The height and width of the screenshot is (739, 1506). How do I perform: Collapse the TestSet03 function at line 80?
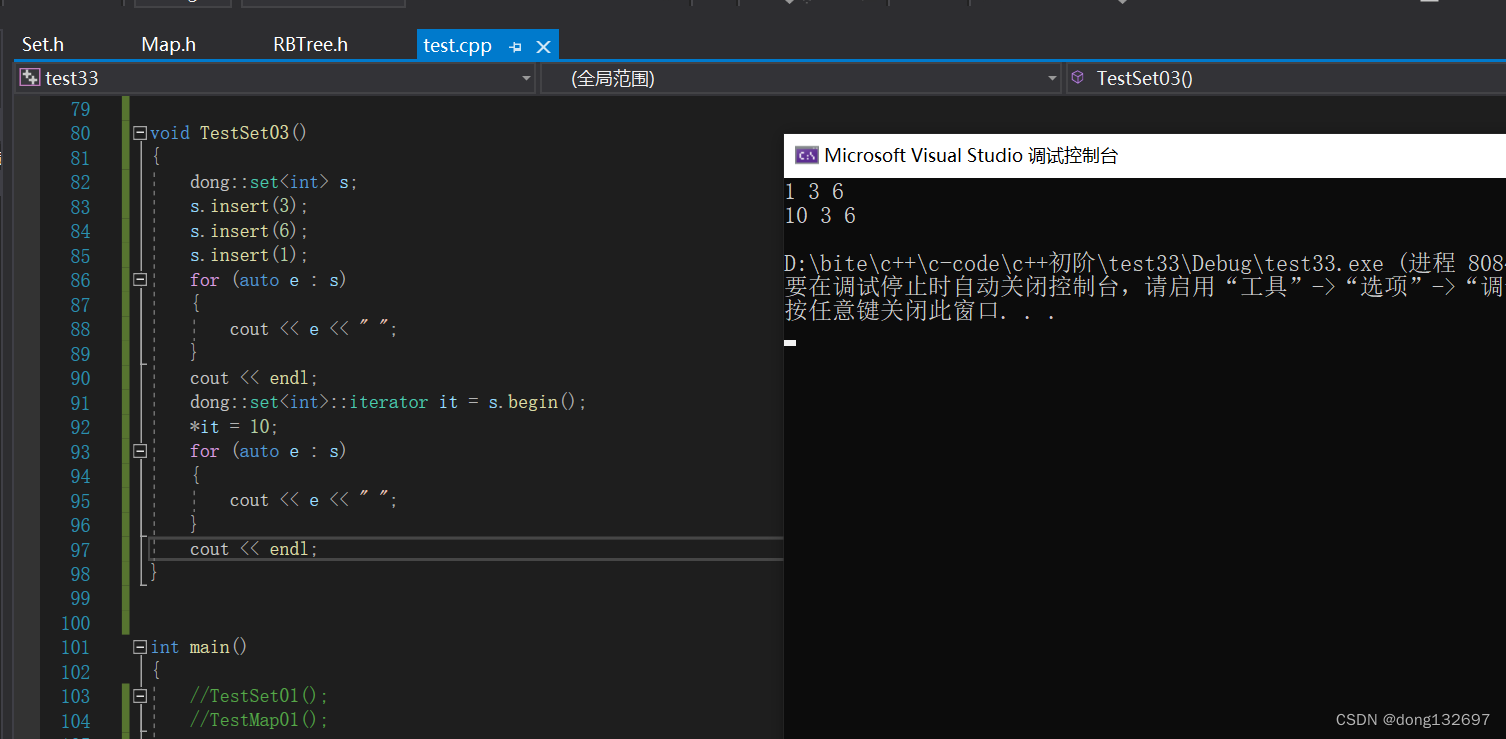click(x=140, y=133)
